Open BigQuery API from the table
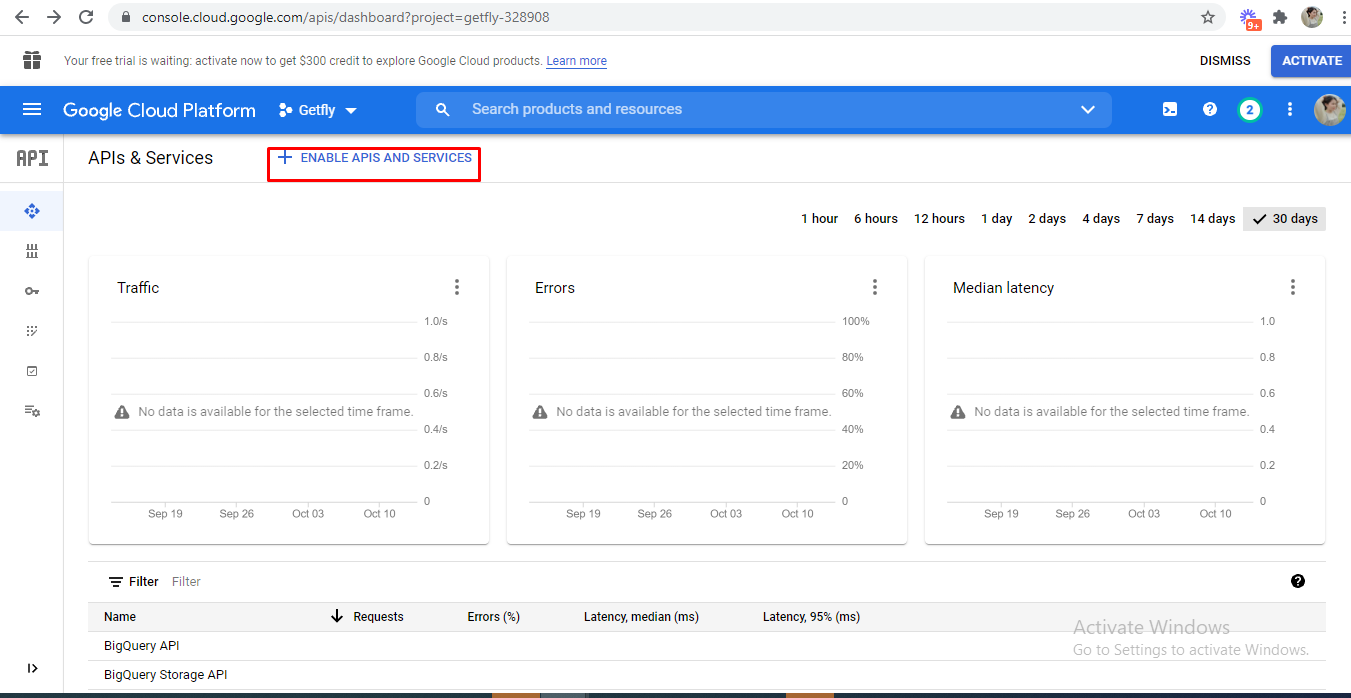This screenshot has width=1351, height=698. [142, 646]
